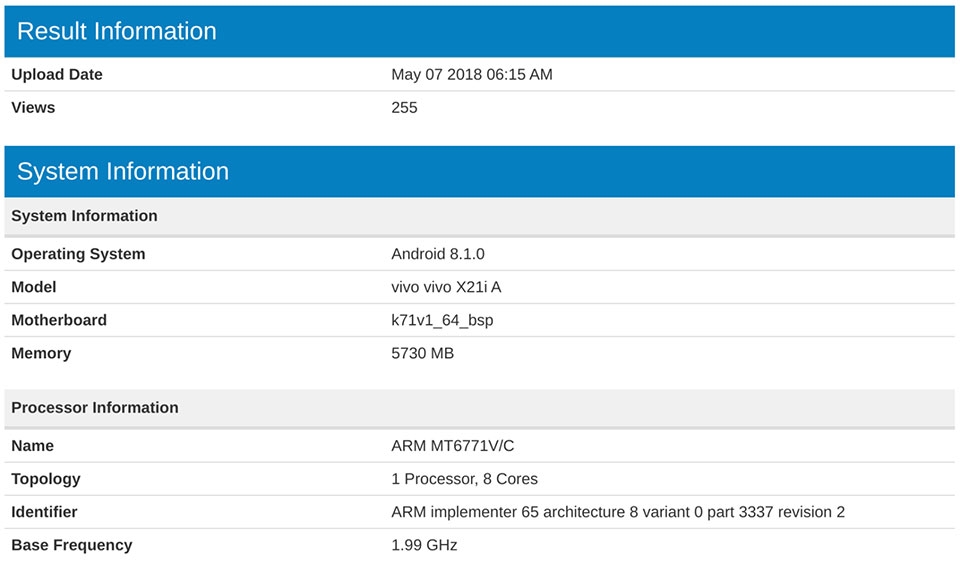Click the Views label
This screenshot has width=960, height=571.
pos(33,108)
